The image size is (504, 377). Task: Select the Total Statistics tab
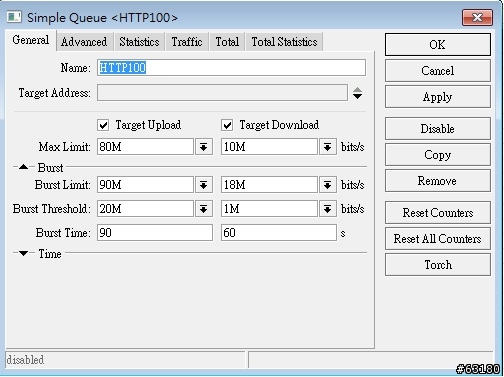coord(284,42)
